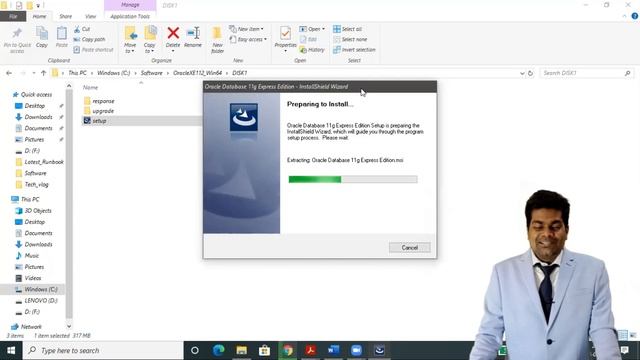Viewport: 640px width, 360px height.
Task: Open the Application Tools tab
Action: pyautogui.click(x=130, y=16)
